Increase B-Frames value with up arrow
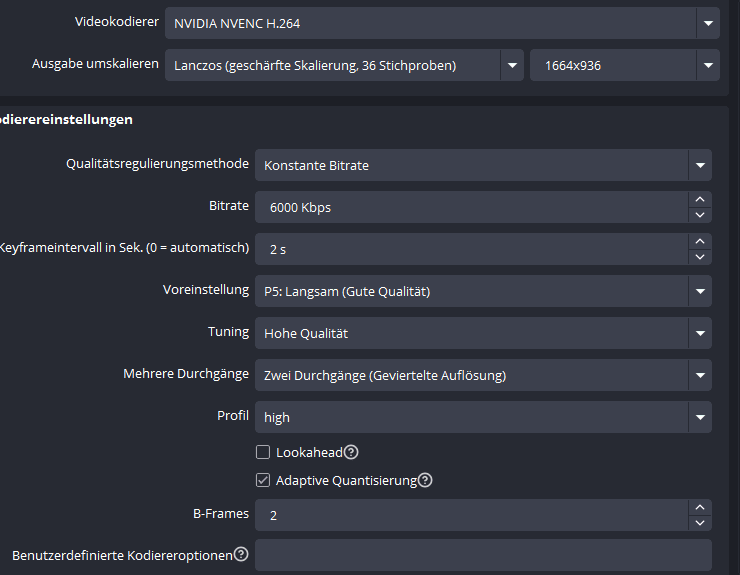Screen dimensions: 740x575 click(x=700, y=508)
